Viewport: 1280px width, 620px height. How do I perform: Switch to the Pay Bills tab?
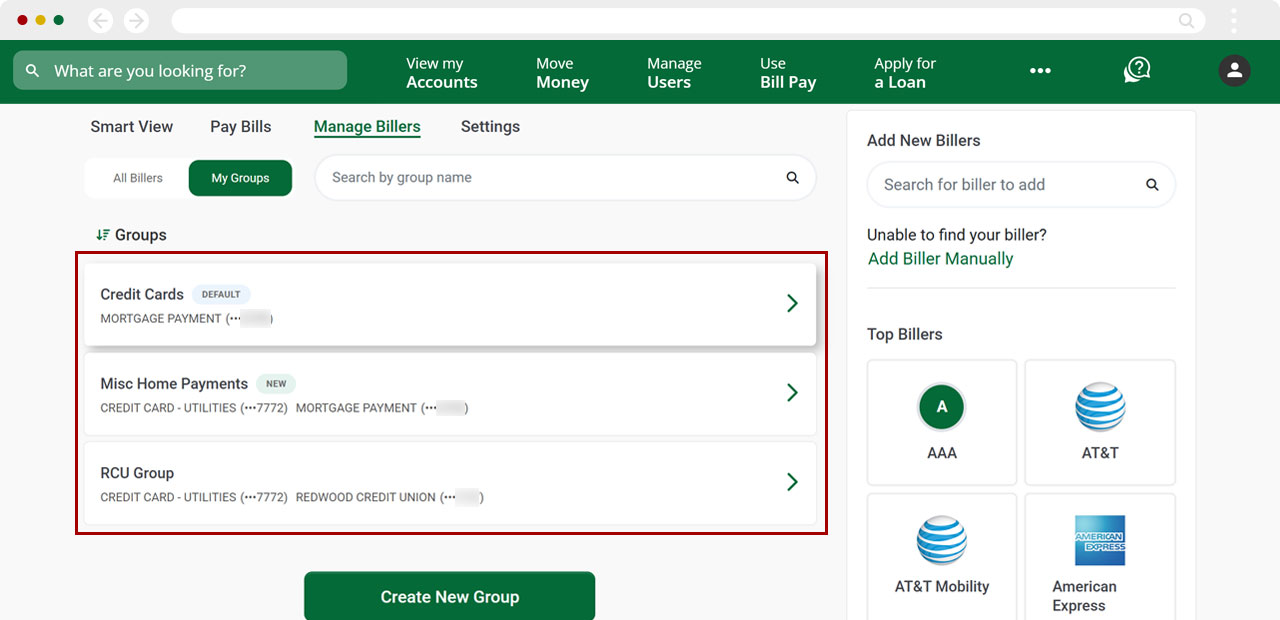(x=240, y=126)
